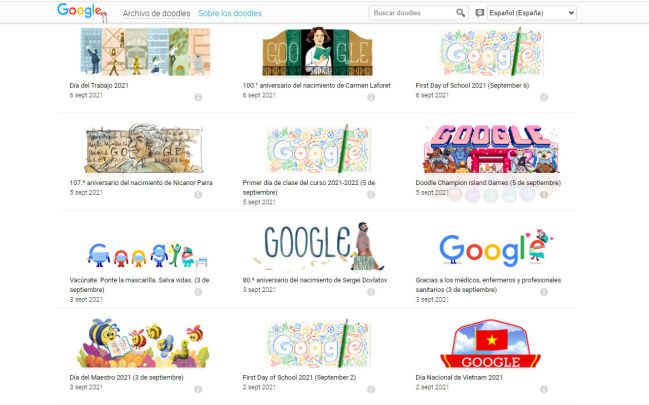
Task: Select the Nicanor Parra sketch doodle thumbnail
Action: [x=144, y=148]
